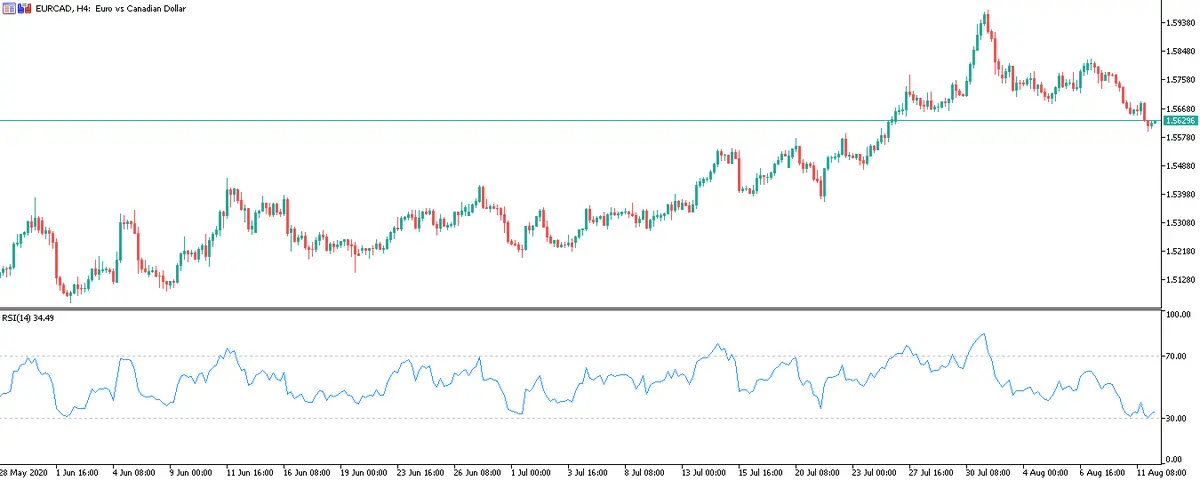Grab the divider between price chart and RSI
This screenshot has height=481, width=1200.
click(x=580, y=308)
